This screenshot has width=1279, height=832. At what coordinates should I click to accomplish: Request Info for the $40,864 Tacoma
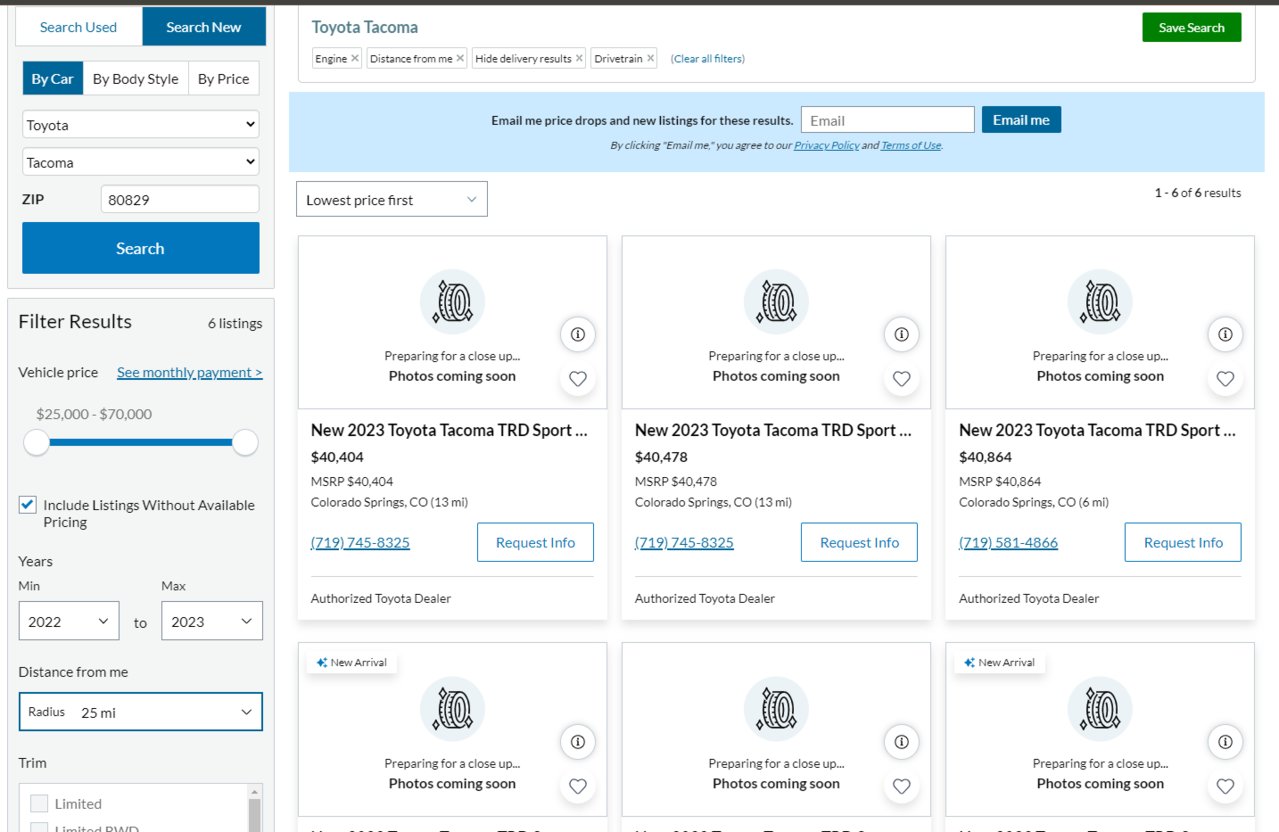[x=1183, y=542]
